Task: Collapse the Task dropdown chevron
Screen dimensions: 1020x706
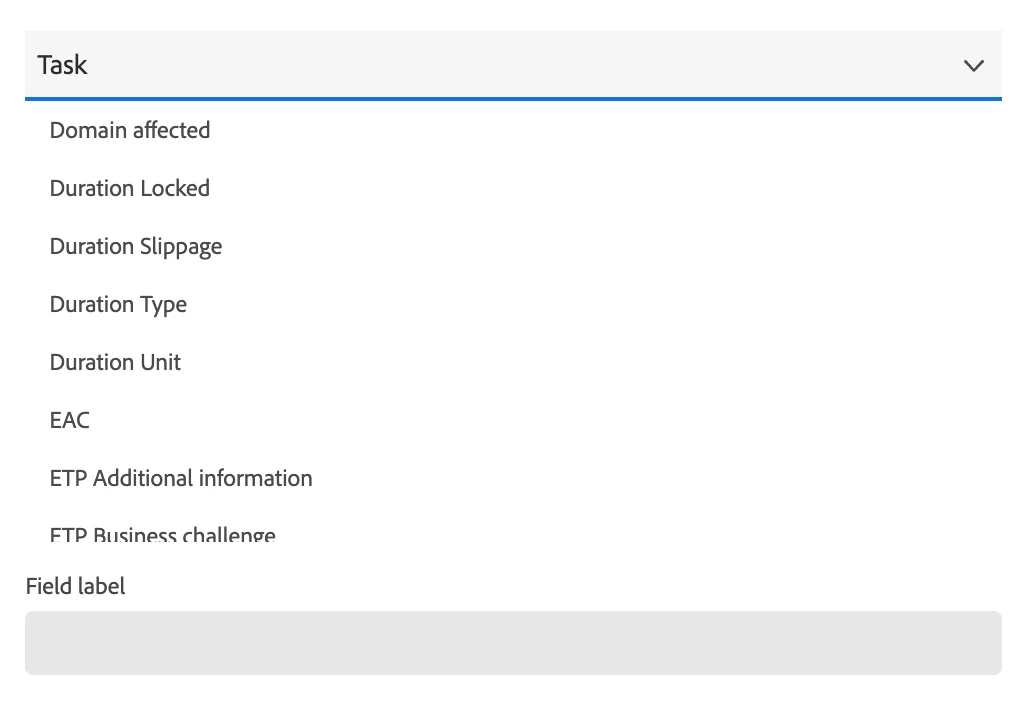Action: click(973, 66)
